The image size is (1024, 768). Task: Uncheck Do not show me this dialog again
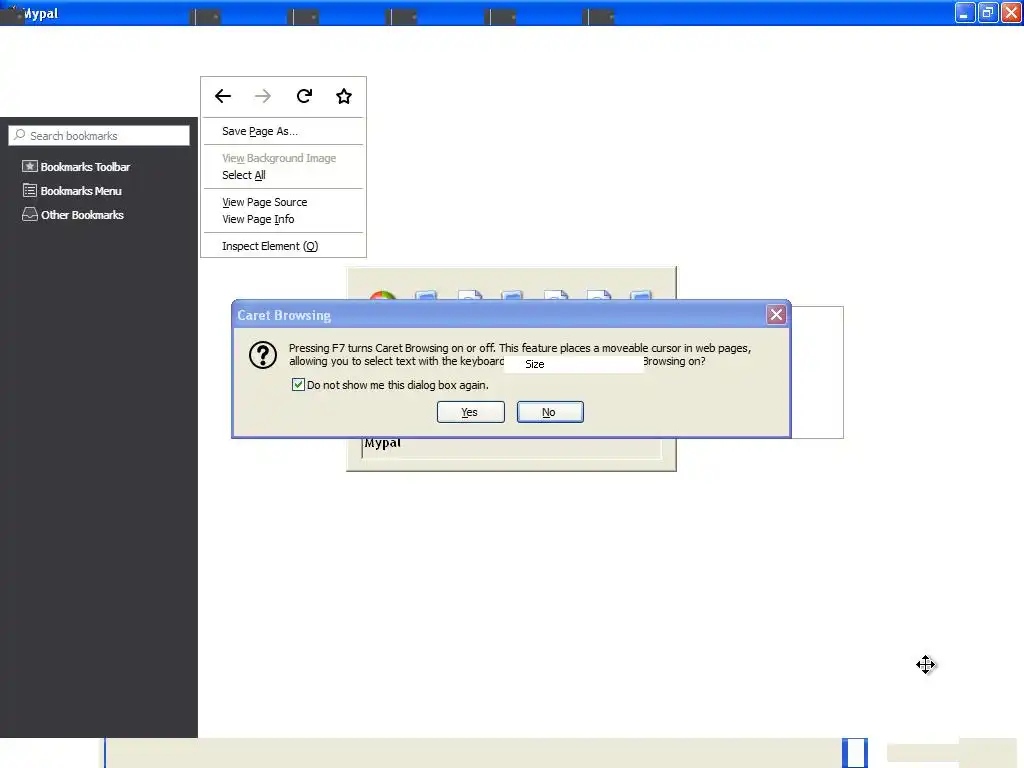coord(298,385)
